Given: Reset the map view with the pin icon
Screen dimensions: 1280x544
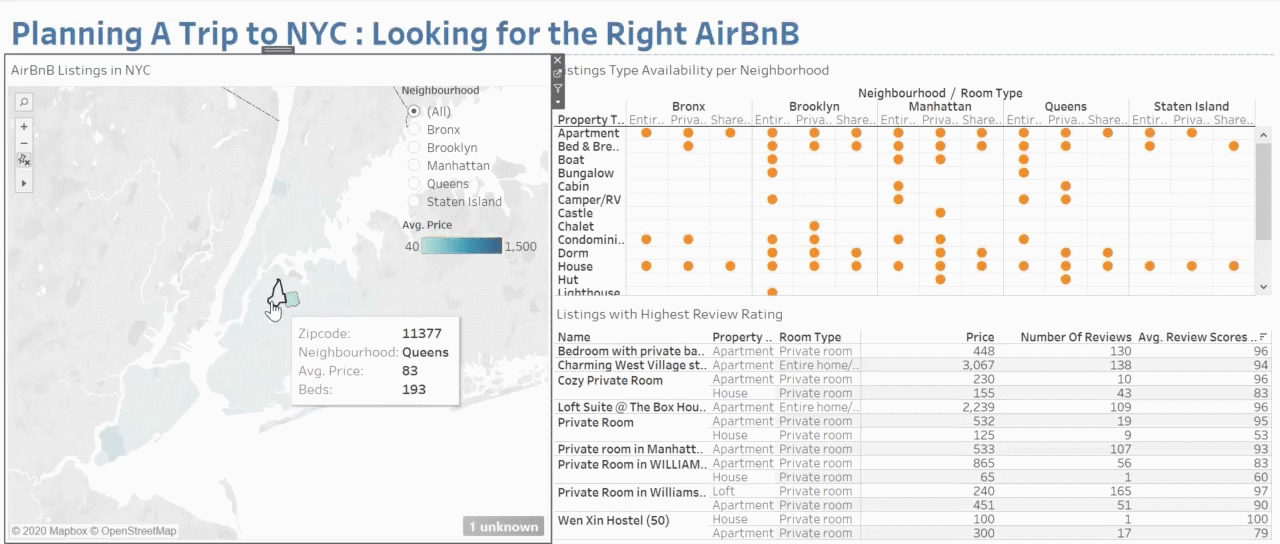Looking at the screenshot, I should tap(24, 159).
